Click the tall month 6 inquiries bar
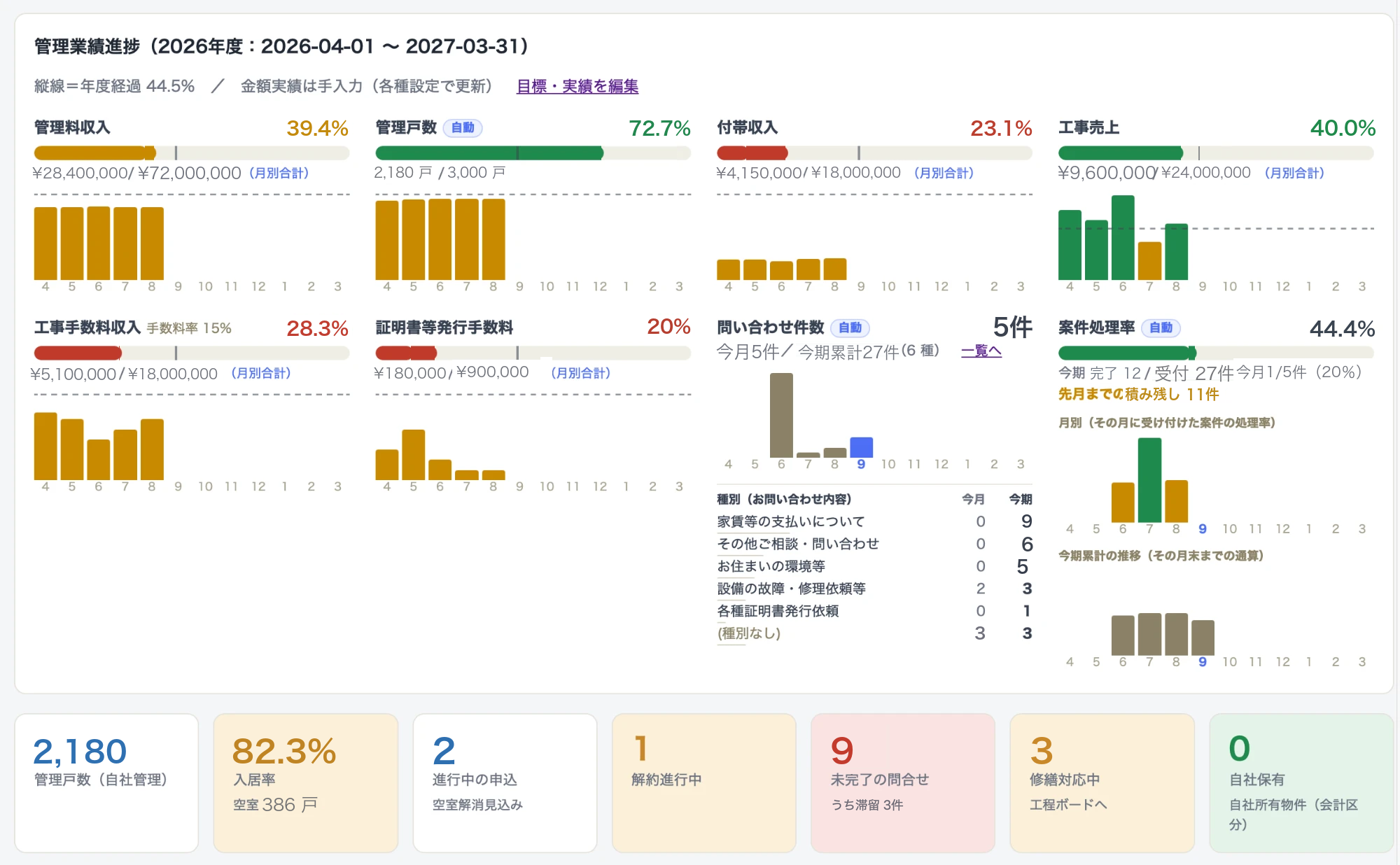The image size is (1400, 865). (x=781, y=415)
